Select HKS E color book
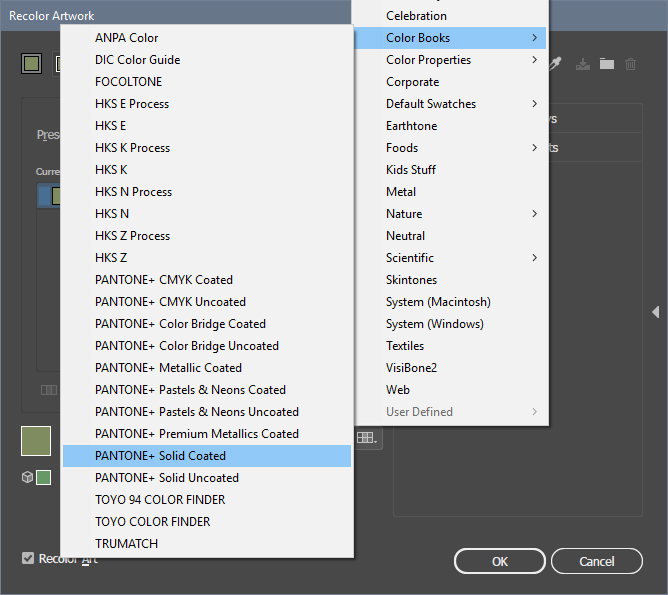This screenshot has width=668, height=595. coord(207,126)
